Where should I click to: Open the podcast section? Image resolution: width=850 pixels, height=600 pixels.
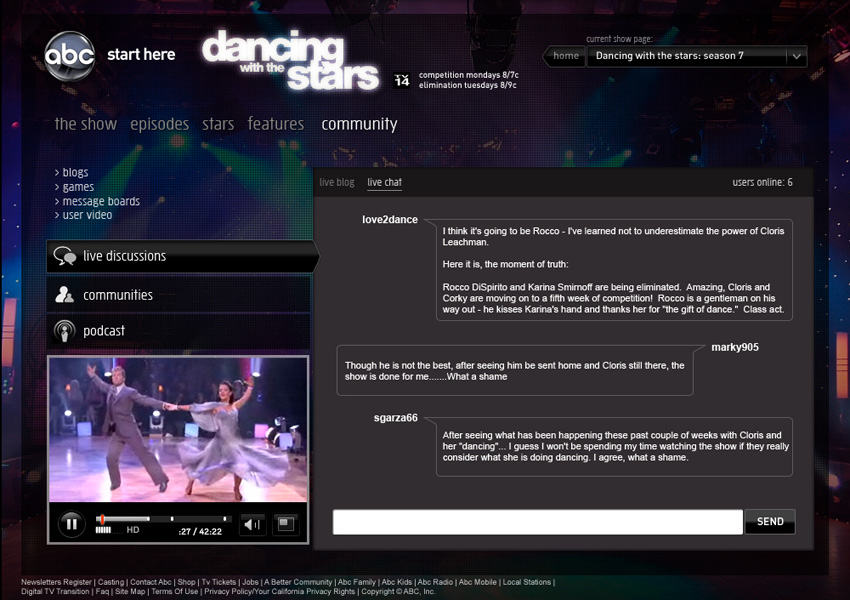(178, 331)
